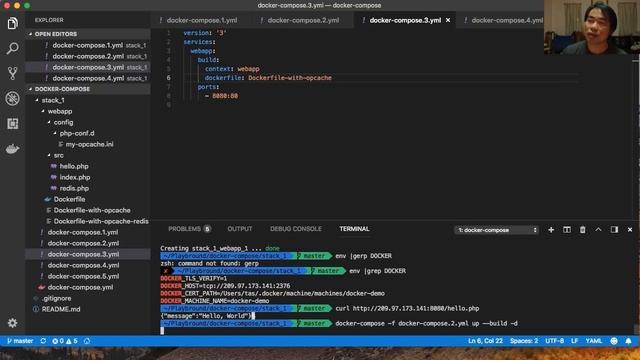
Task: Open the OUTPUT panel tab
Action: (240, 229)
